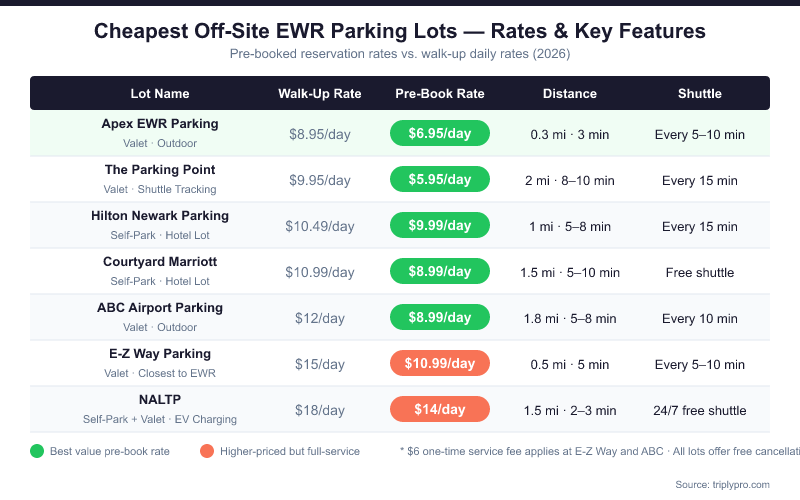This screenshot has height=500, width=800.
Task: Click the Lot Name column header
Action: (x=160, y=94)
